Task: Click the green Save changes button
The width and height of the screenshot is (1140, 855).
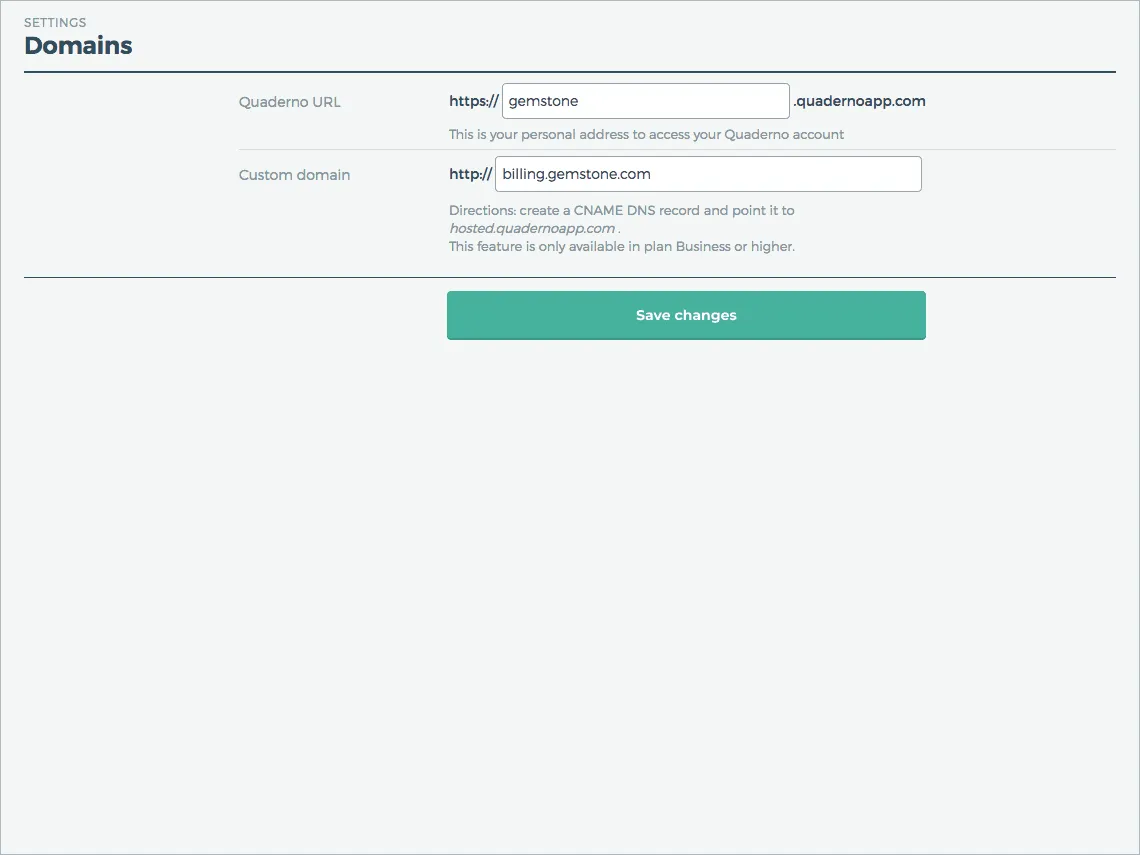Action: pos(685,314)
